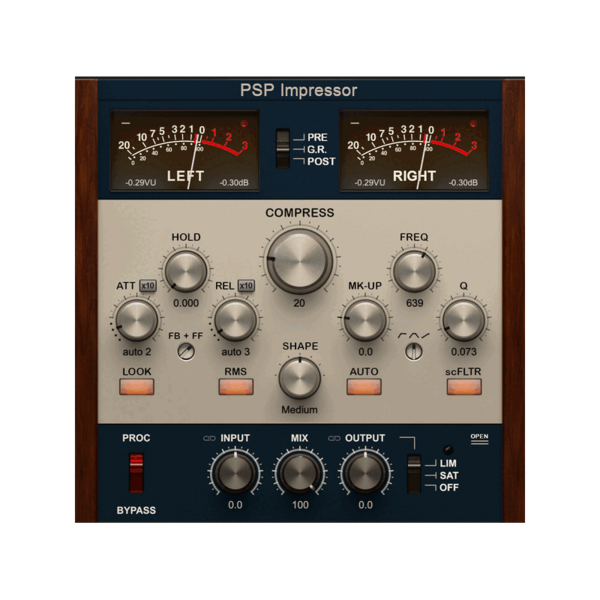The height and width of the screenshot is (600, 600).
Task: Click the HOLD knob showing 0.000
Action: tap(186, 271)
